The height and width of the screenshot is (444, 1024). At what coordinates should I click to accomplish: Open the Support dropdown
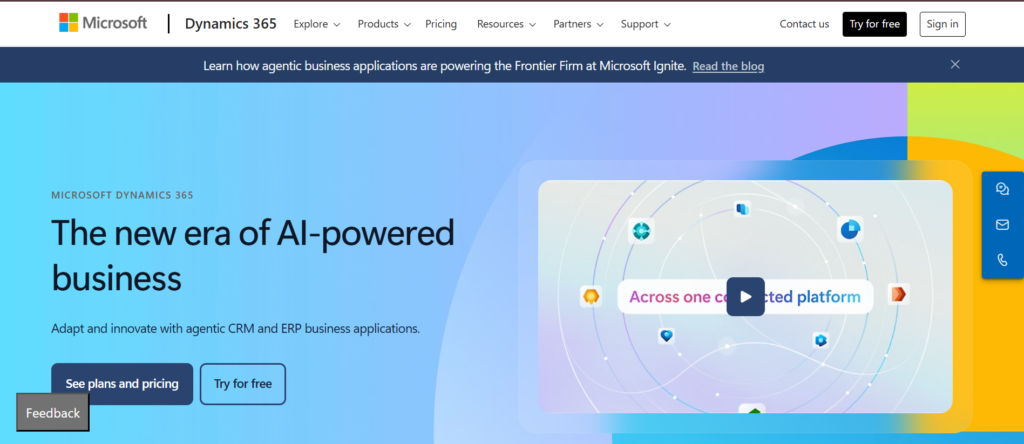[645, 24]
